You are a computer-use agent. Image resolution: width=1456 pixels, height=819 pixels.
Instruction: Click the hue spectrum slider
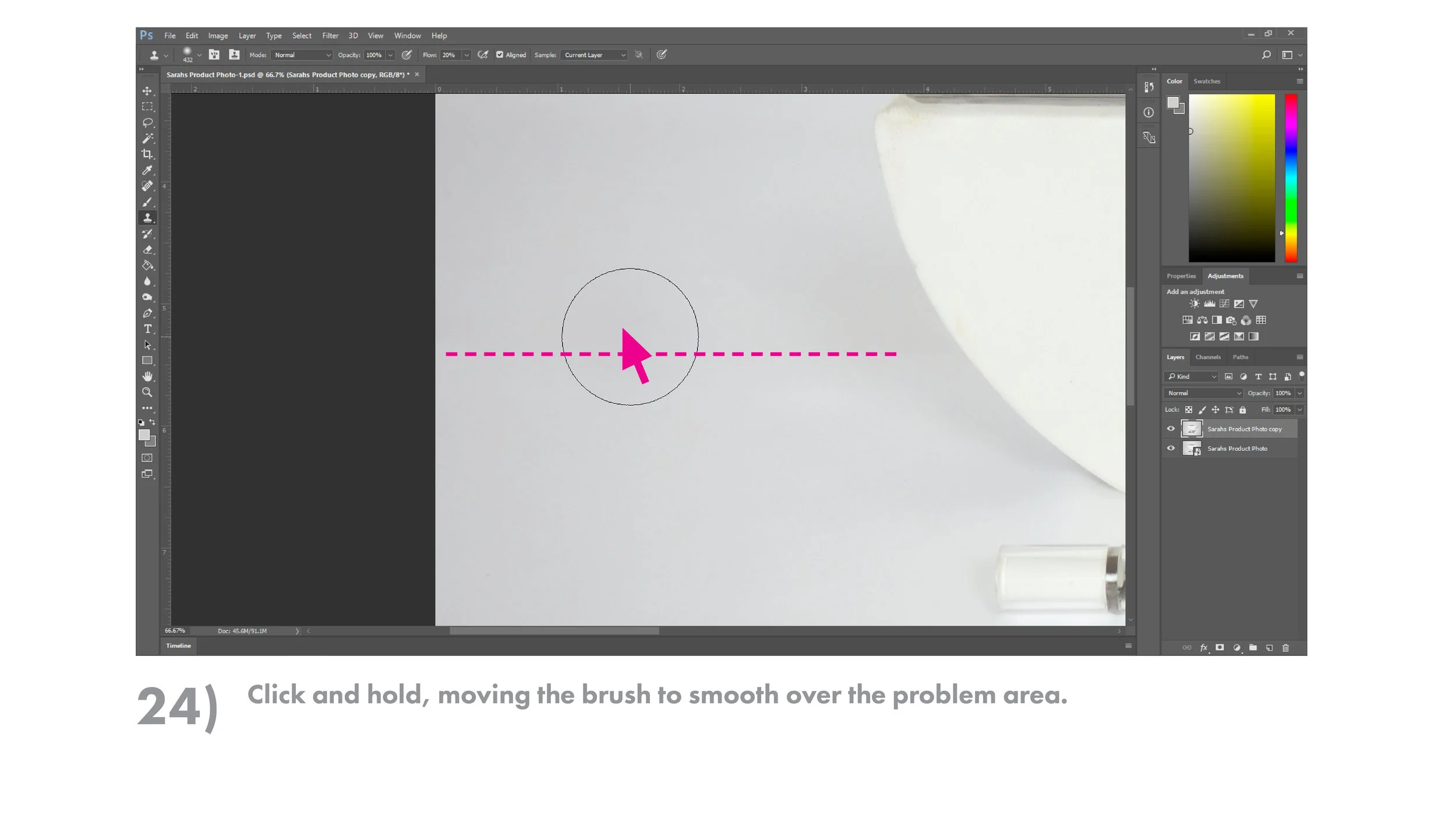pos(1291,178)
